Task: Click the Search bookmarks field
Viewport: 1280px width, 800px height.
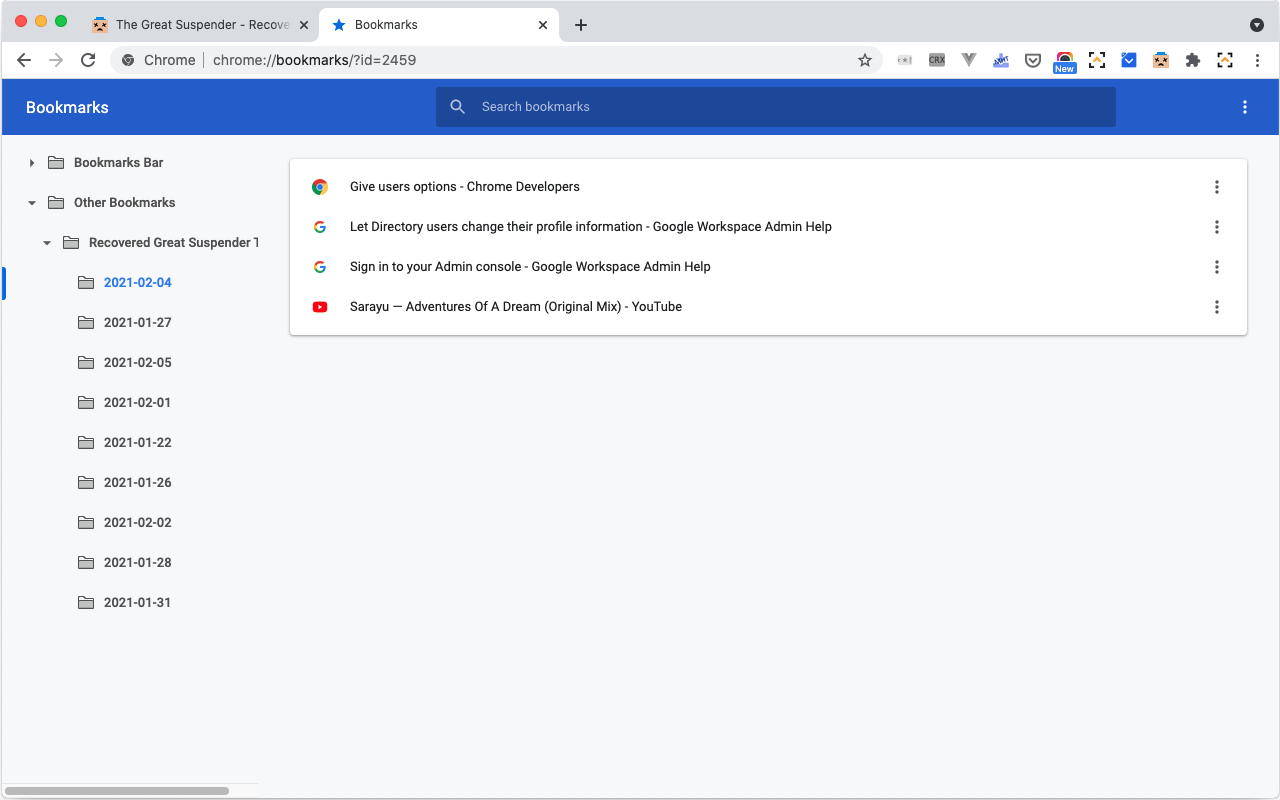Action: [775, 107]
